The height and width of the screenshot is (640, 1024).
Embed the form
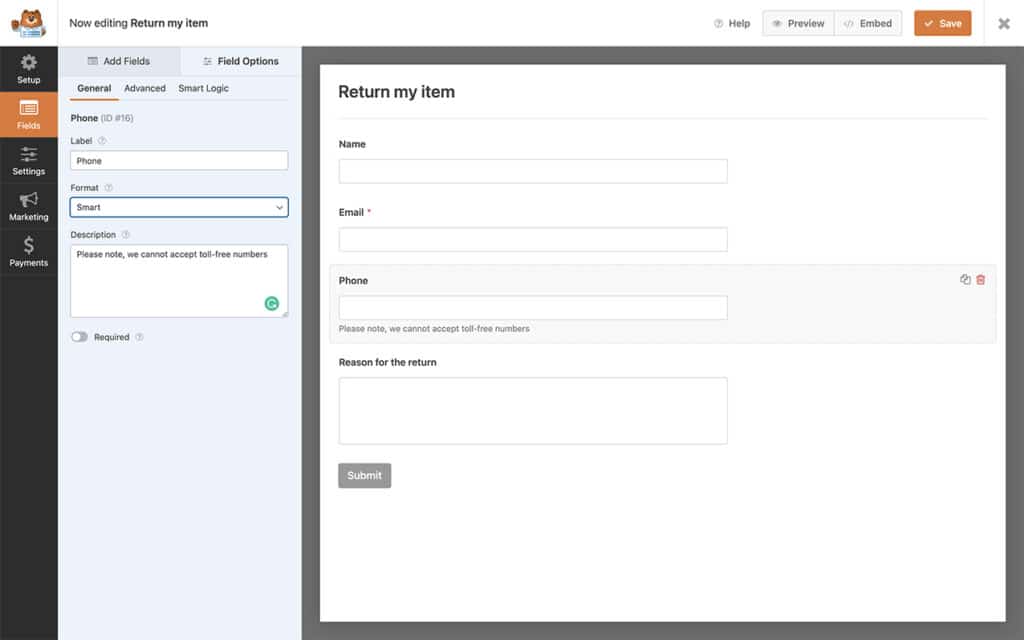867,23
